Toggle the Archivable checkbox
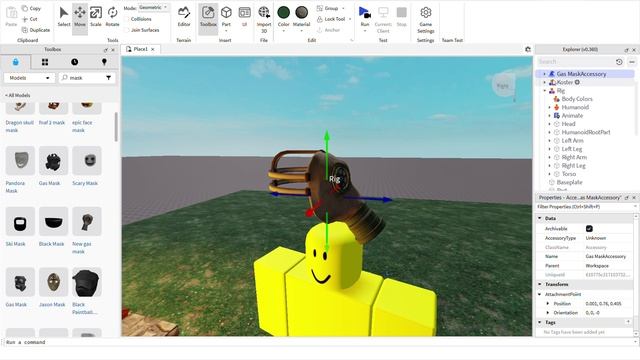 589,229
